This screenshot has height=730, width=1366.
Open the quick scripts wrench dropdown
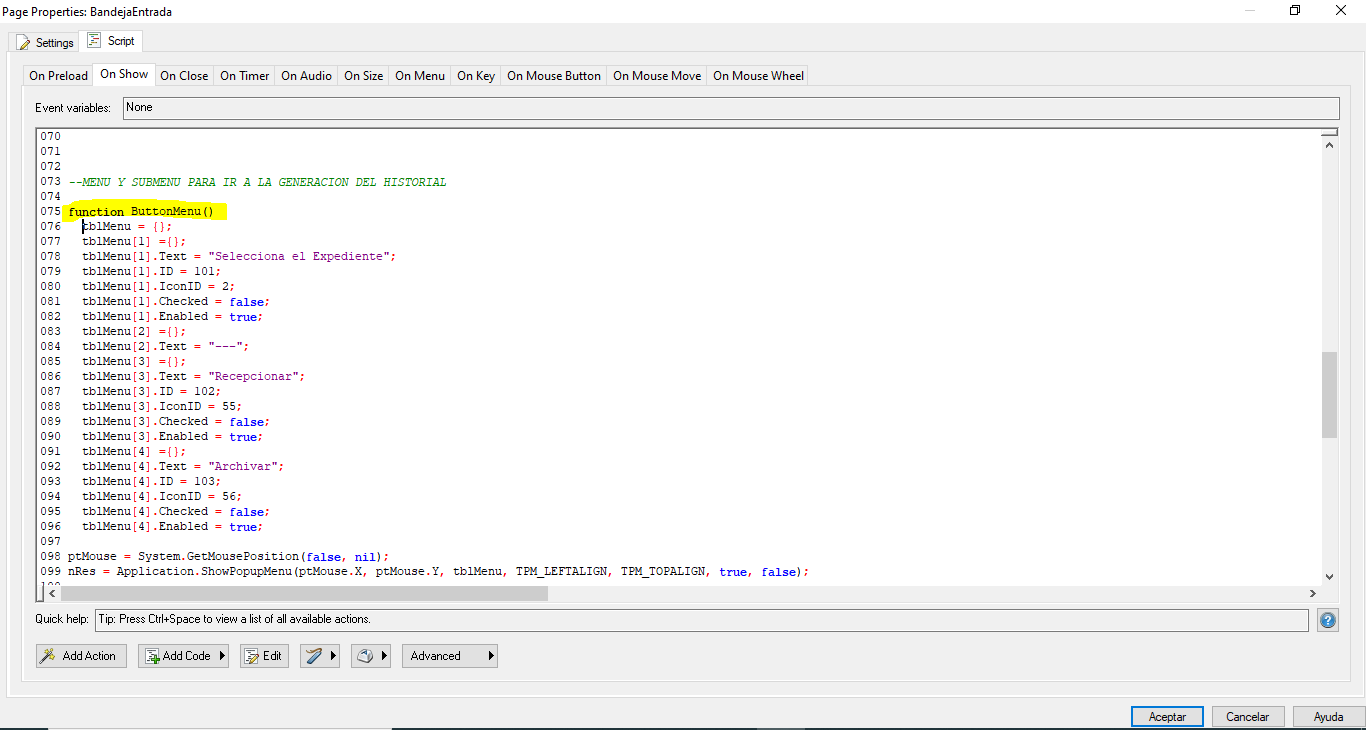pyautogui.click(x=321, y=656)
